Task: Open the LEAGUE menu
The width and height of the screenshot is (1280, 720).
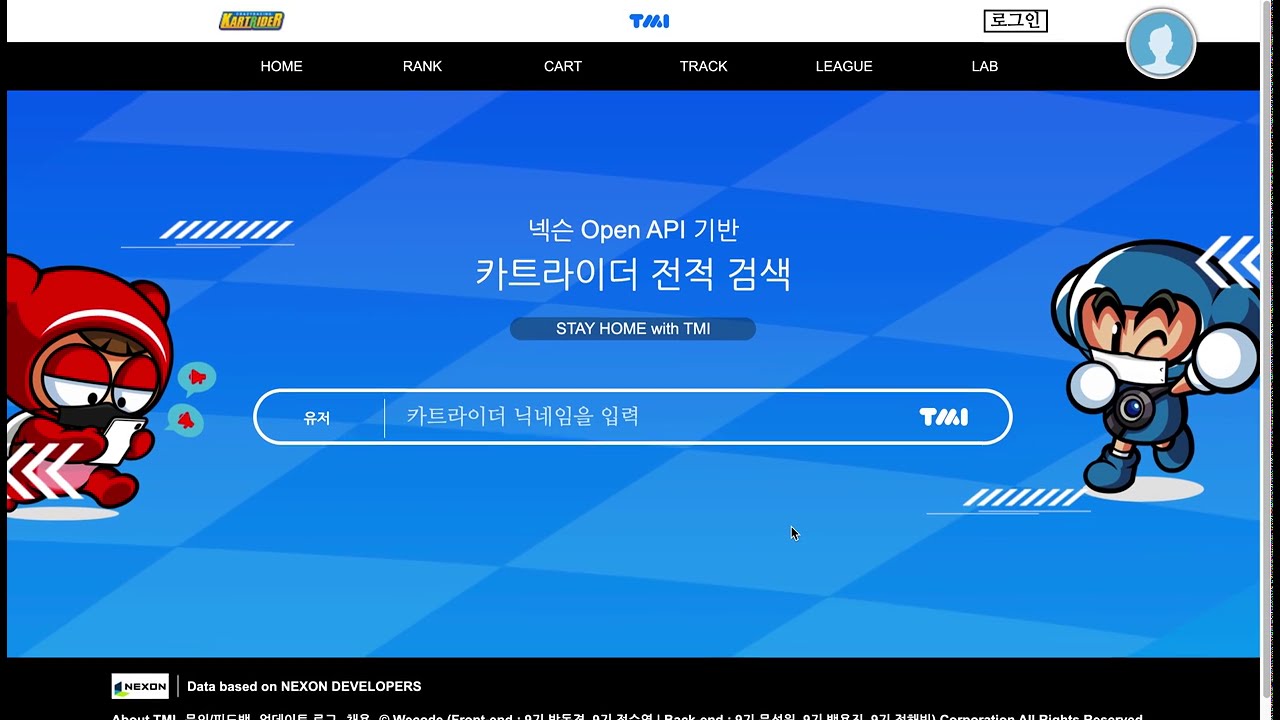Action: tap(844, 66)
